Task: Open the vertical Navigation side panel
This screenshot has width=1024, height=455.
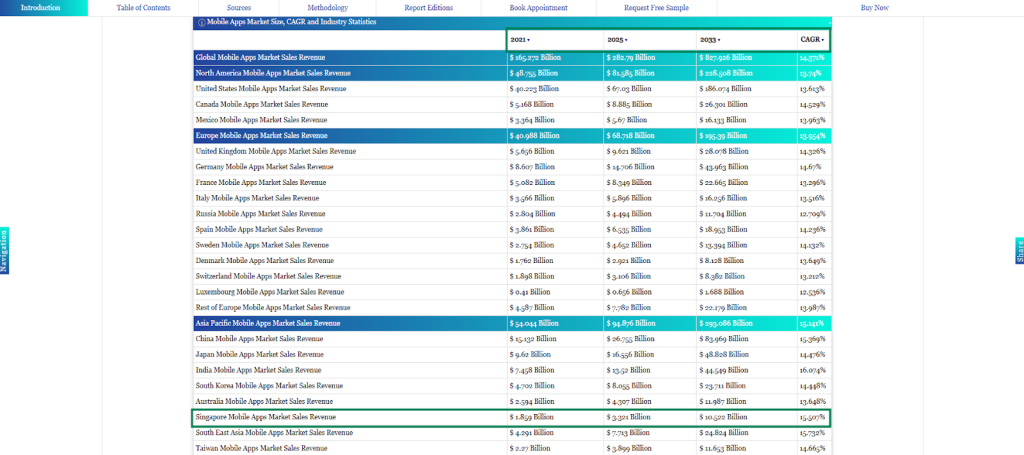Action: (4, 250)
